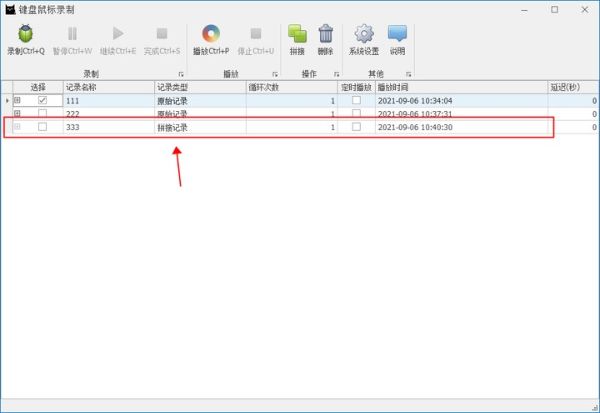The image size is (600, 413).
Task: Sort by the 播放时间 column header
Action: click(x=461, y=87)
